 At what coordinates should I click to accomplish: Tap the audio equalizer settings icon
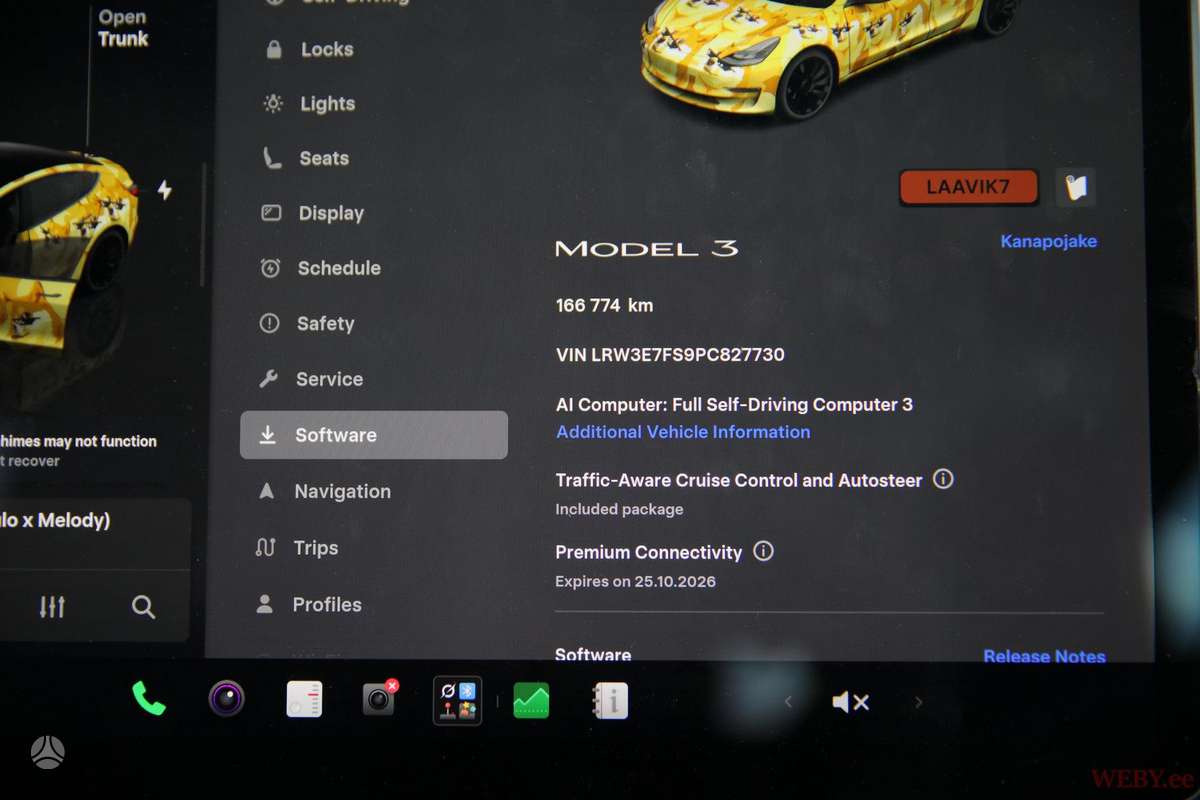pyautogui.click(x=52, y=606)
